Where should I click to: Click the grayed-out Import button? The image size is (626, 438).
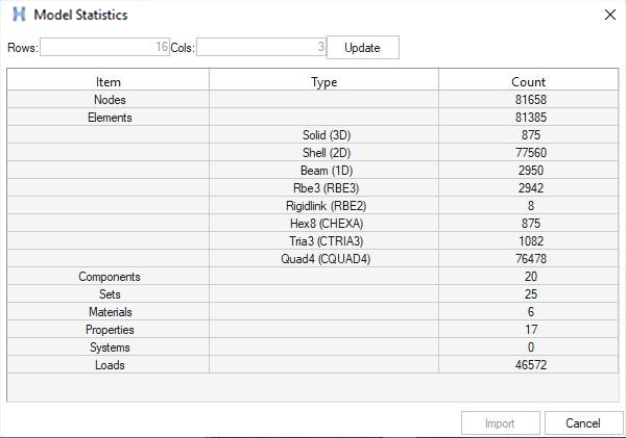(500, 423)
